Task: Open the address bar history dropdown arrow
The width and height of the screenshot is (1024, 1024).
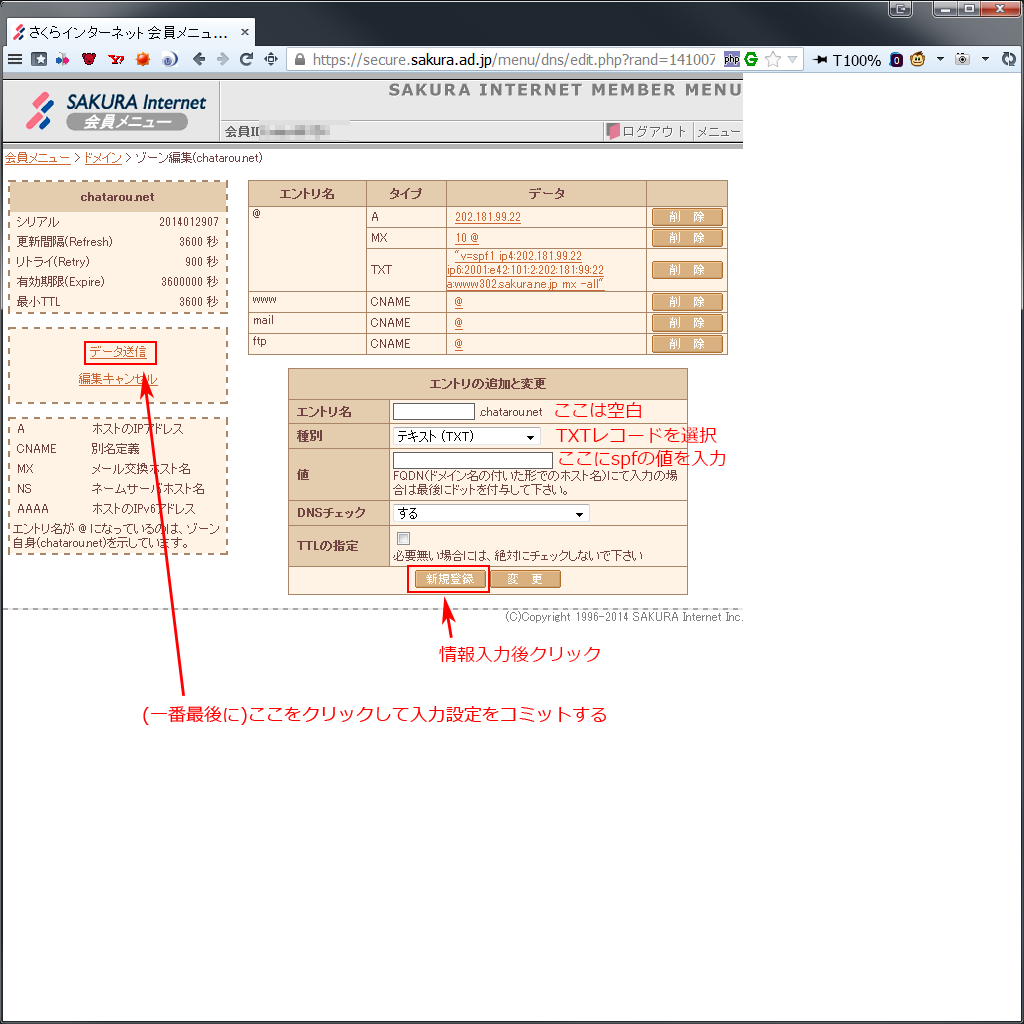Action: [792, 59]
